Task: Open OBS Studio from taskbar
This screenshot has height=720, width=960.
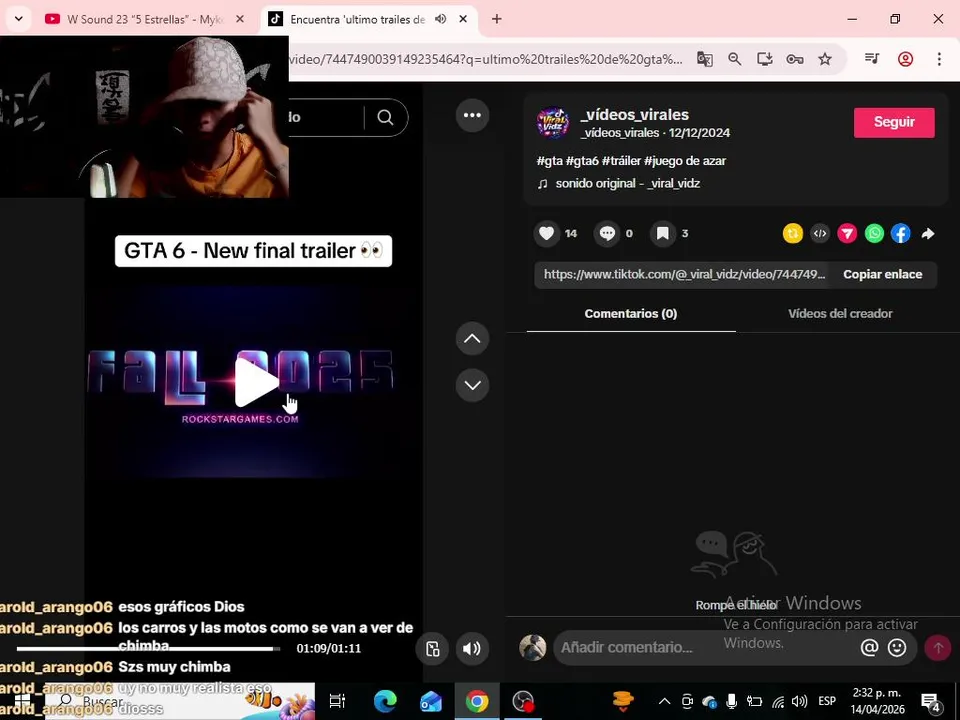Action: click(x=523, y=701)
